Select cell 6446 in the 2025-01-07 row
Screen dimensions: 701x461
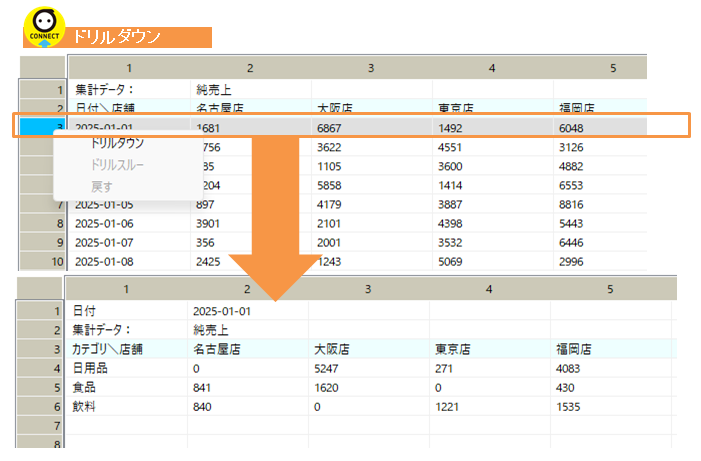600,243
